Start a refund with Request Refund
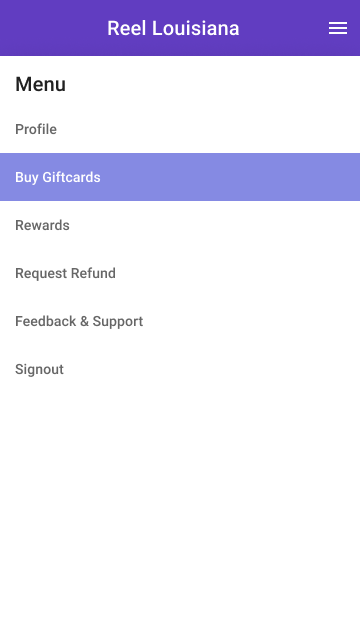The image size is (360, 640). [180, 273]
